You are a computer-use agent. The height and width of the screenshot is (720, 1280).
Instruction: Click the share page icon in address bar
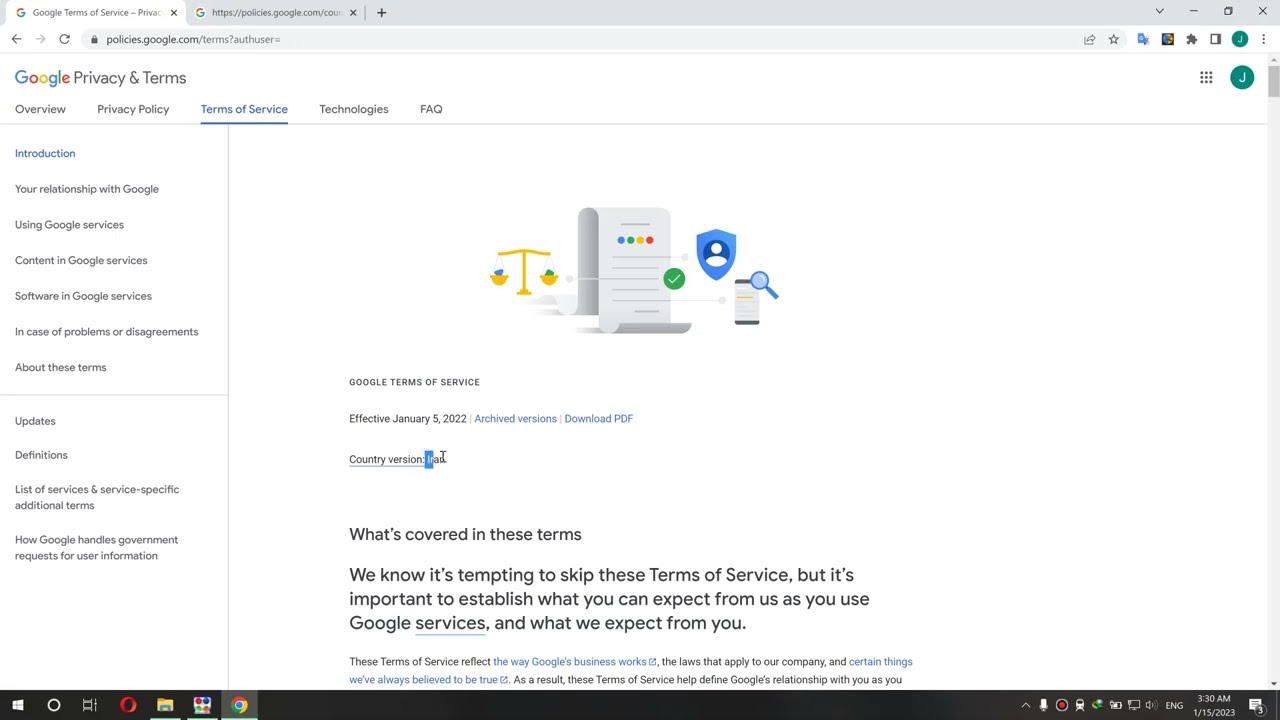(x=1089, y=39)
